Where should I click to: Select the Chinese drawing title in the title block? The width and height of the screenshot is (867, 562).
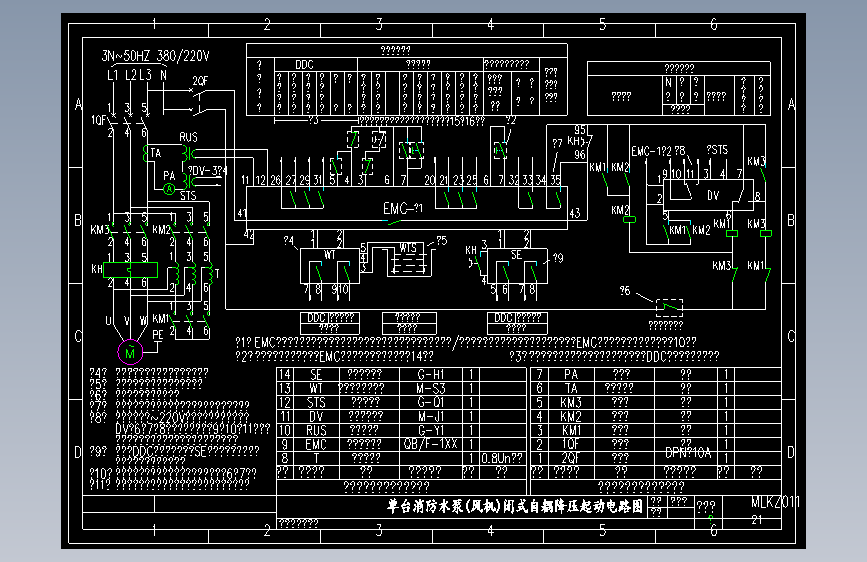coord(515,506)
